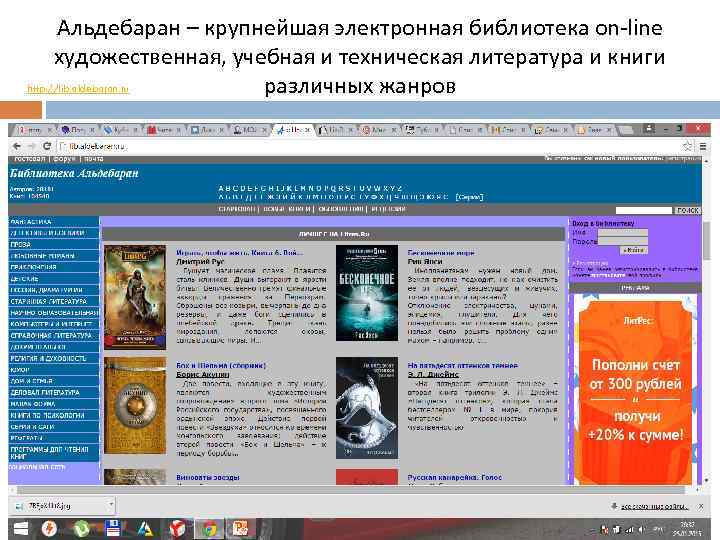720x540 pixels.
Task: Switch to the active Aldebaran browser tab
Action: (294, 130)
